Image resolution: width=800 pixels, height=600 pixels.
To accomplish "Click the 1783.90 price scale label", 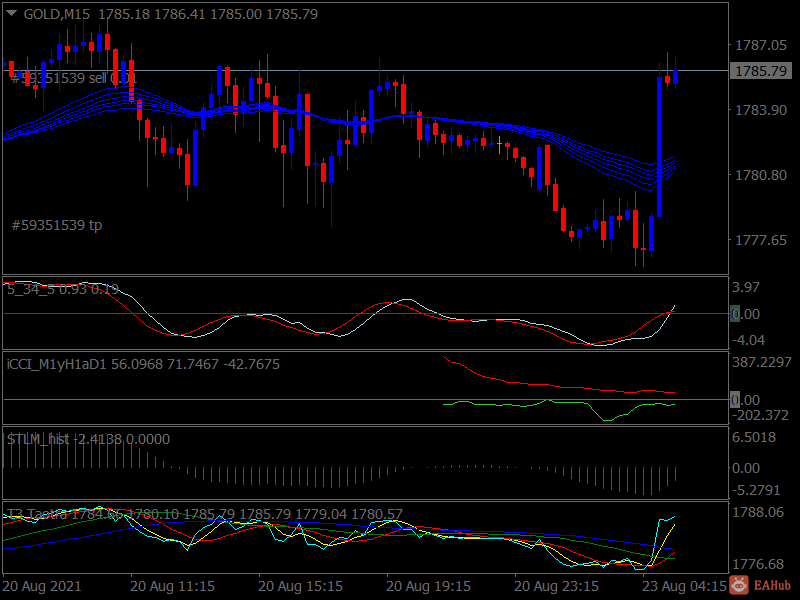I will pos(761,110).
